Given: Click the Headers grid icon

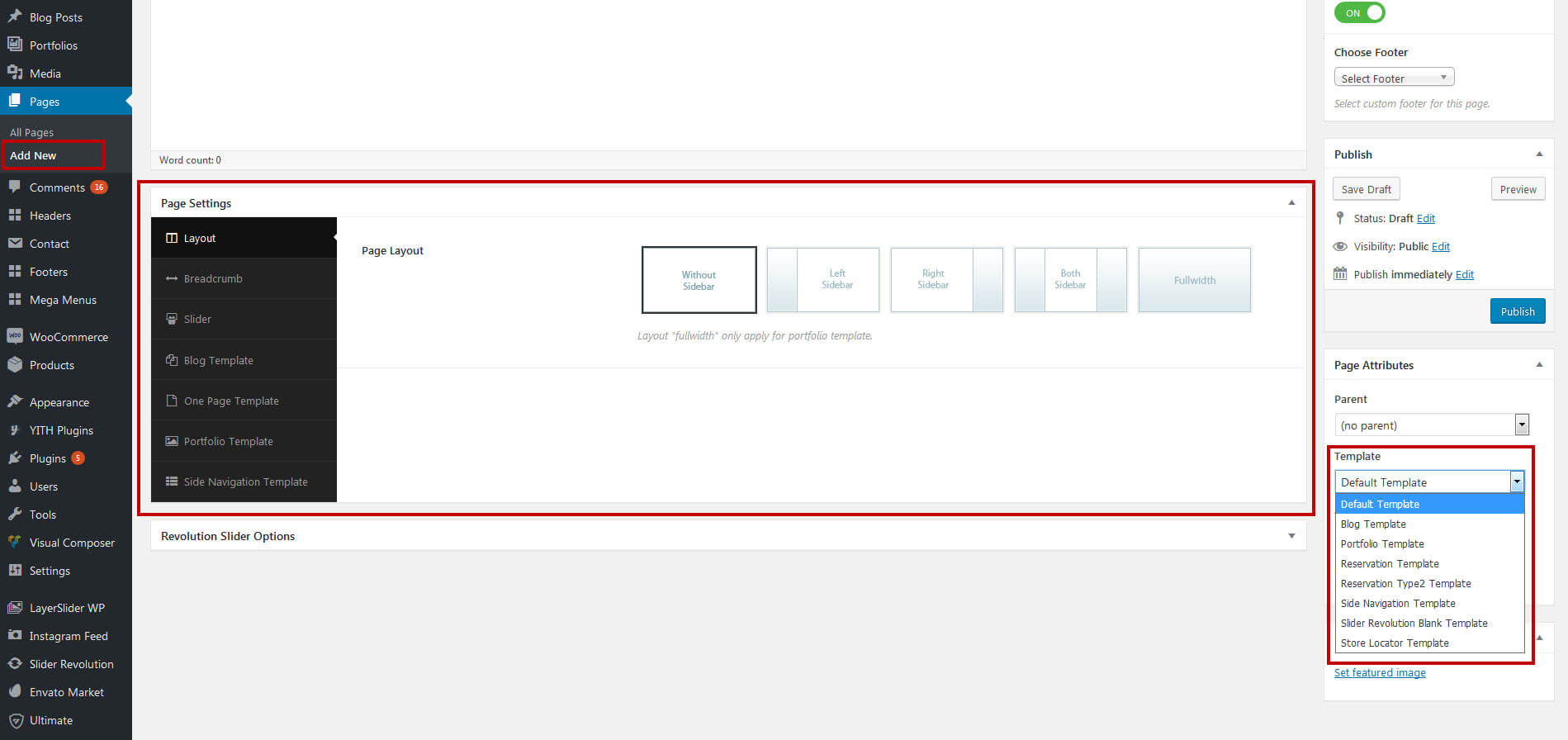Looking at the screenshot, I should tap(15, 215).
